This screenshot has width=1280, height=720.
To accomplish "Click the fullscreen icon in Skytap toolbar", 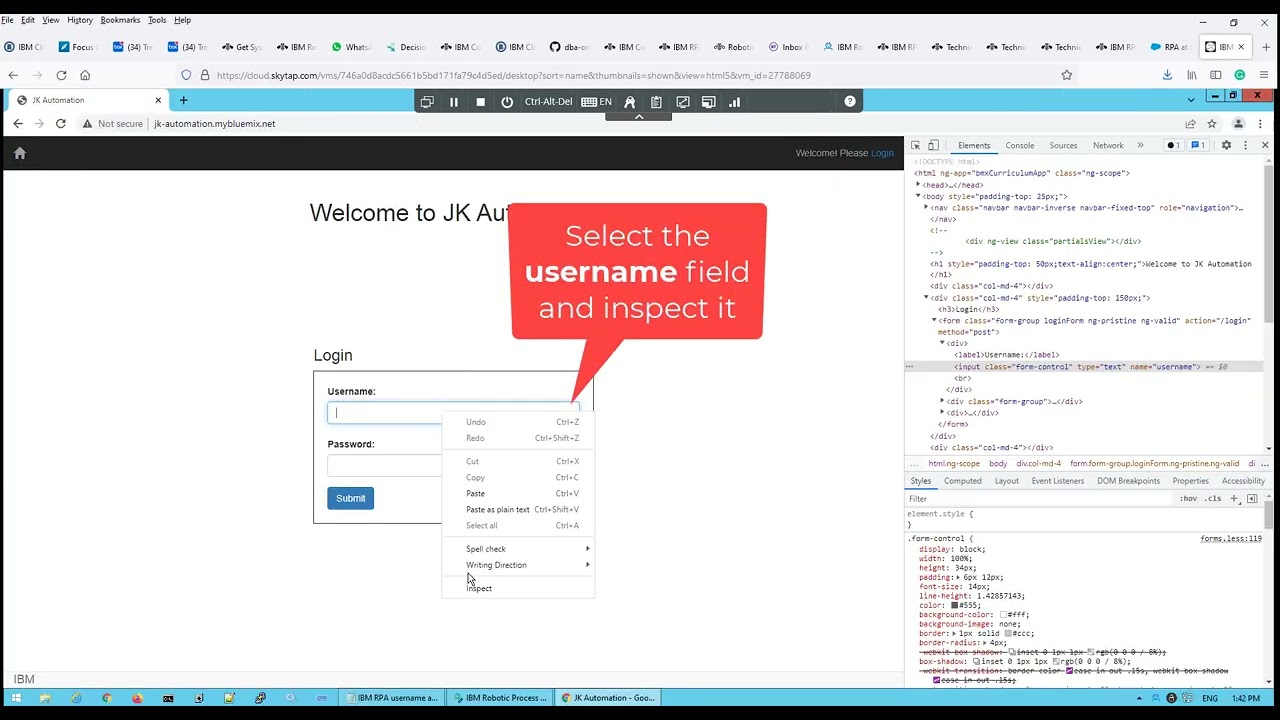I will point(683,102).
